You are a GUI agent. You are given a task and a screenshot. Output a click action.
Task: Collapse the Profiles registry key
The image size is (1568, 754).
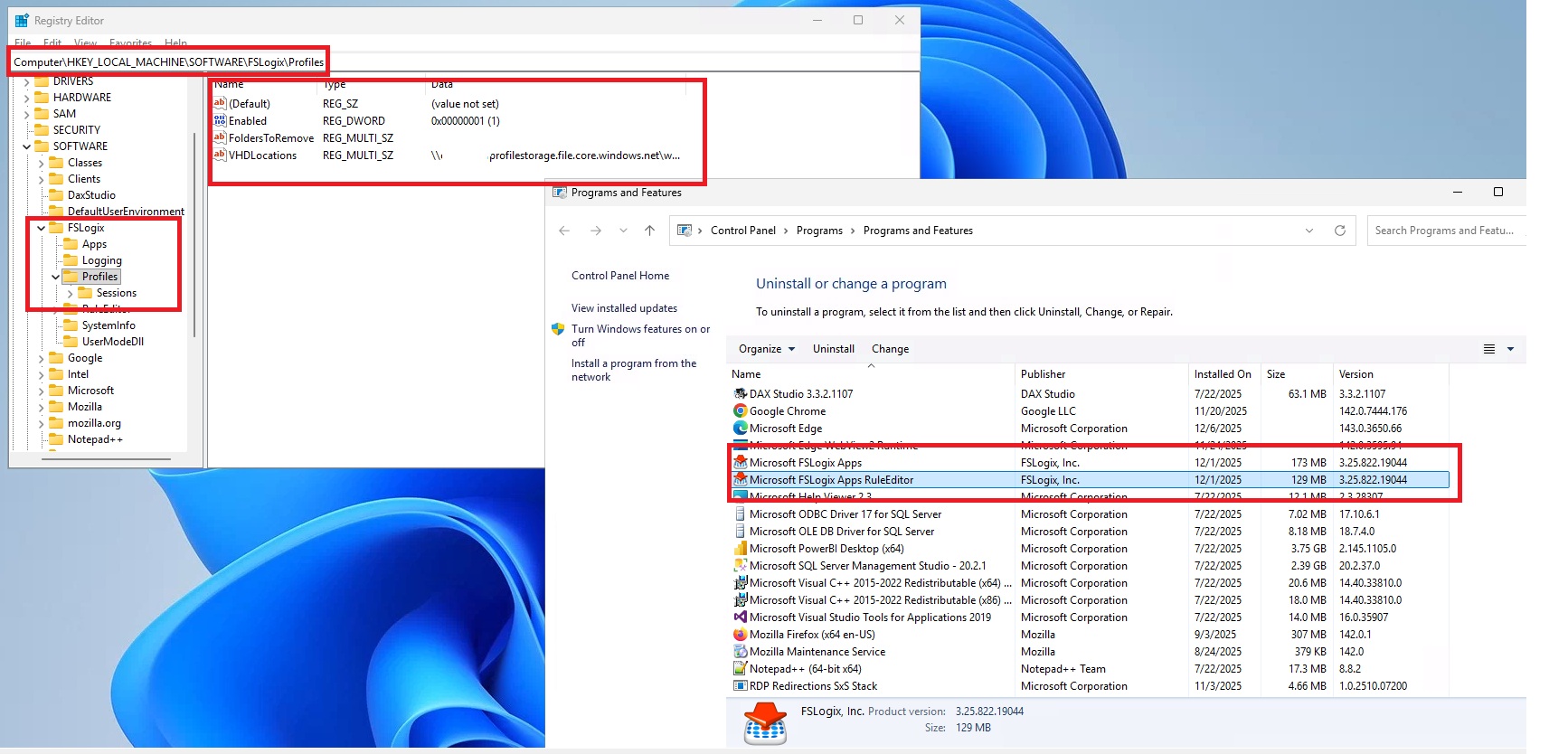(x=55, y=277)
